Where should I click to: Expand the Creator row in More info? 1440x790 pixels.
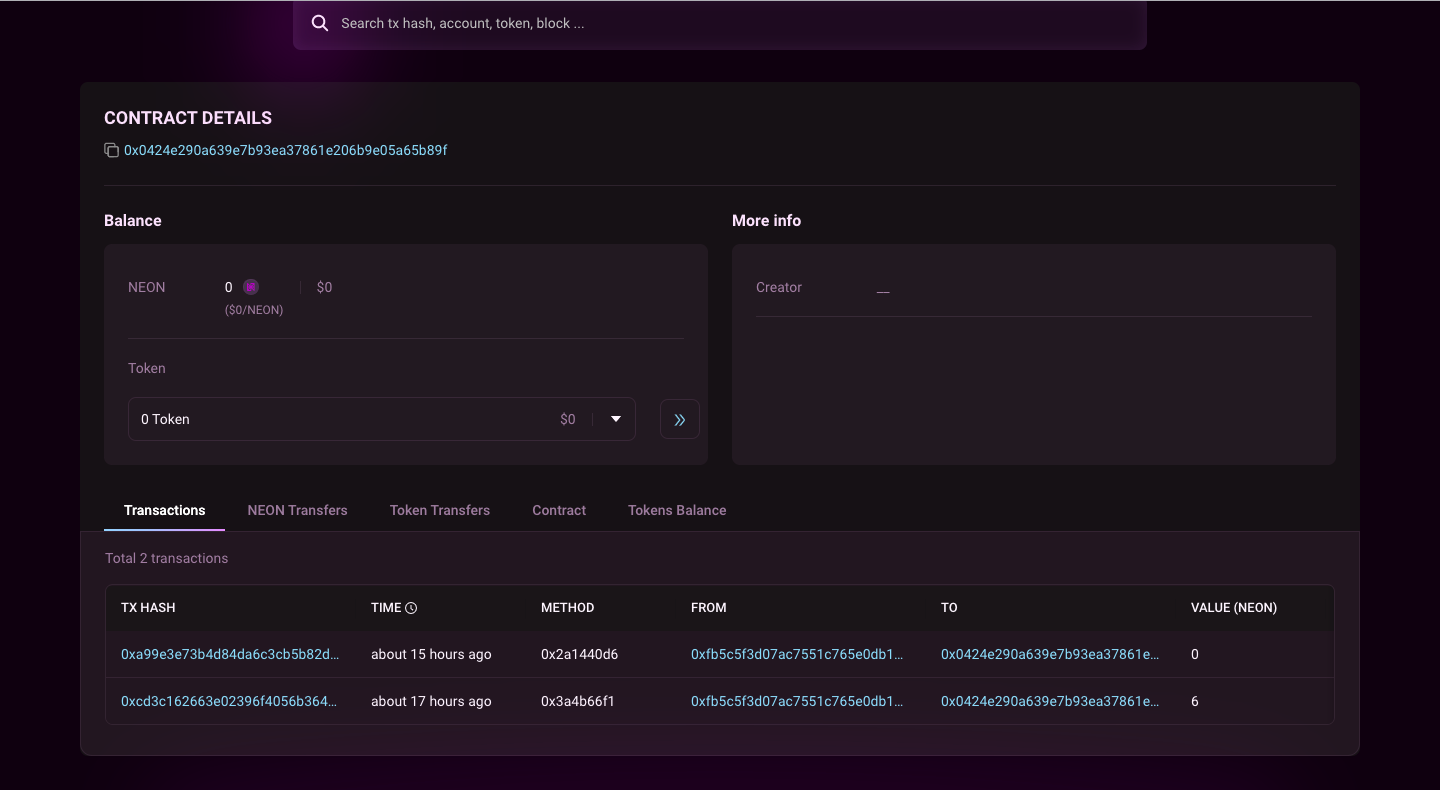tap(881, 287)
